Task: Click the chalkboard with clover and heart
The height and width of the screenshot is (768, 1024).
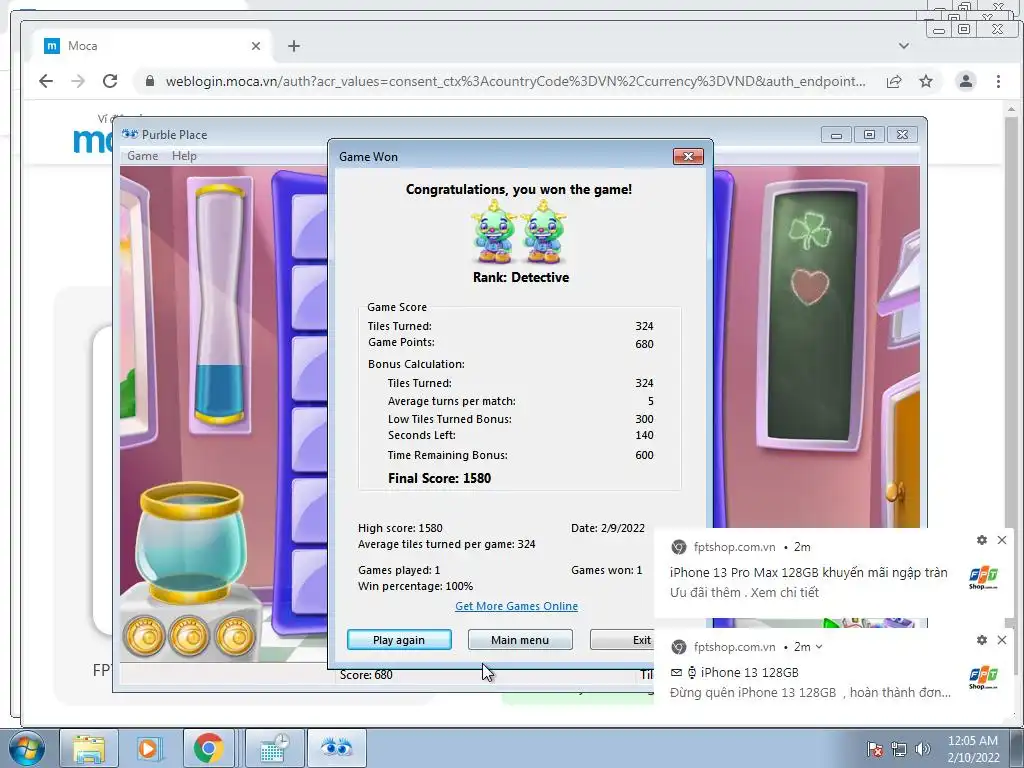Action: (812, 315)
